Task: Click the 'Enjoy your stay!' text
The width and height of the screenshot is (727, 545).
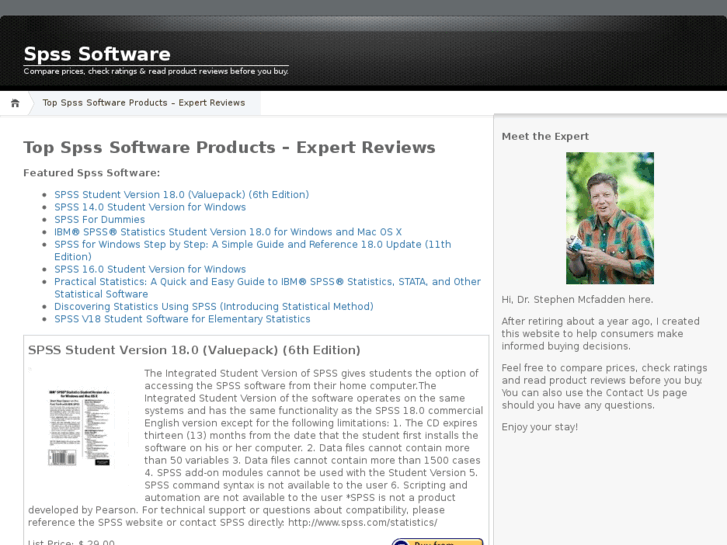Action: click(539, 427)
